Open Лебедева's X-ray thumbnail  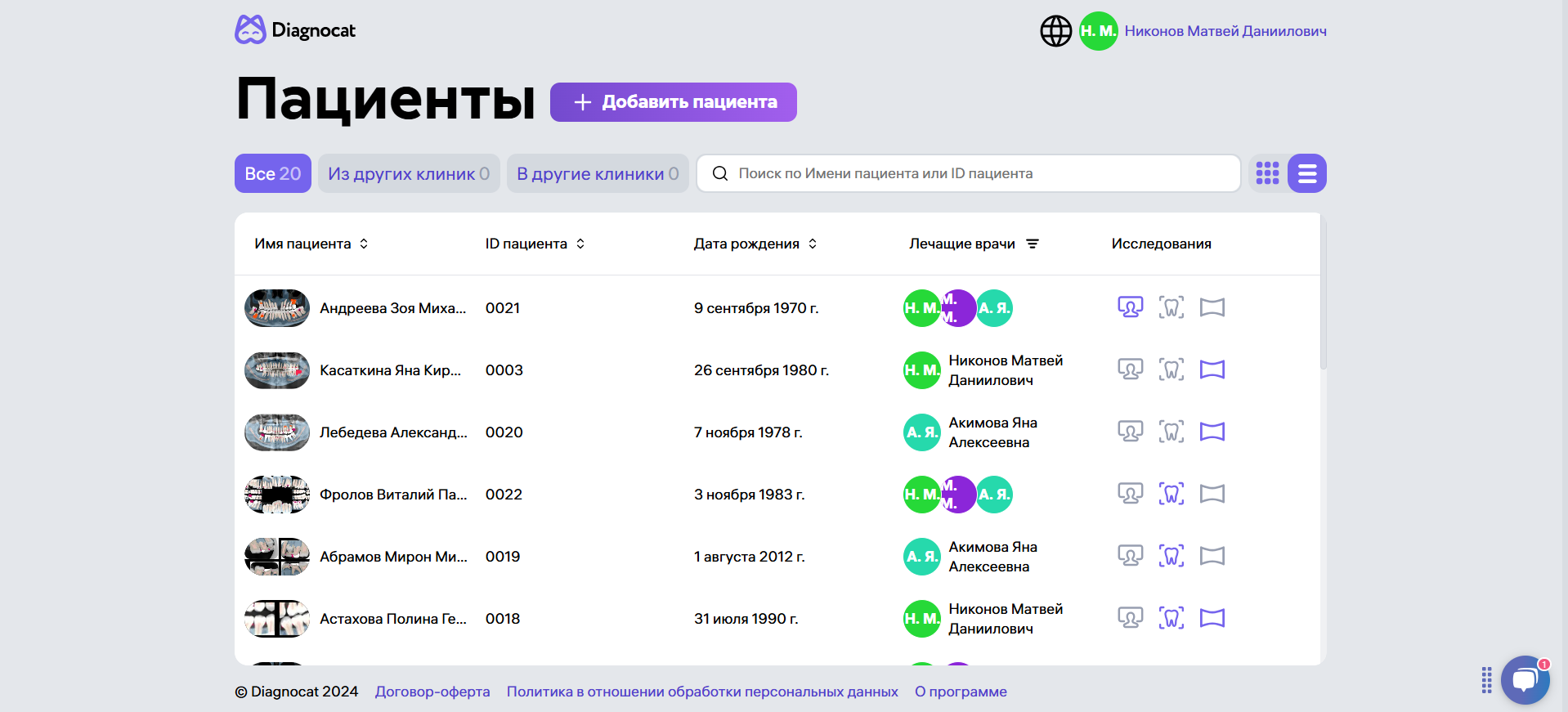pos(277,432)
